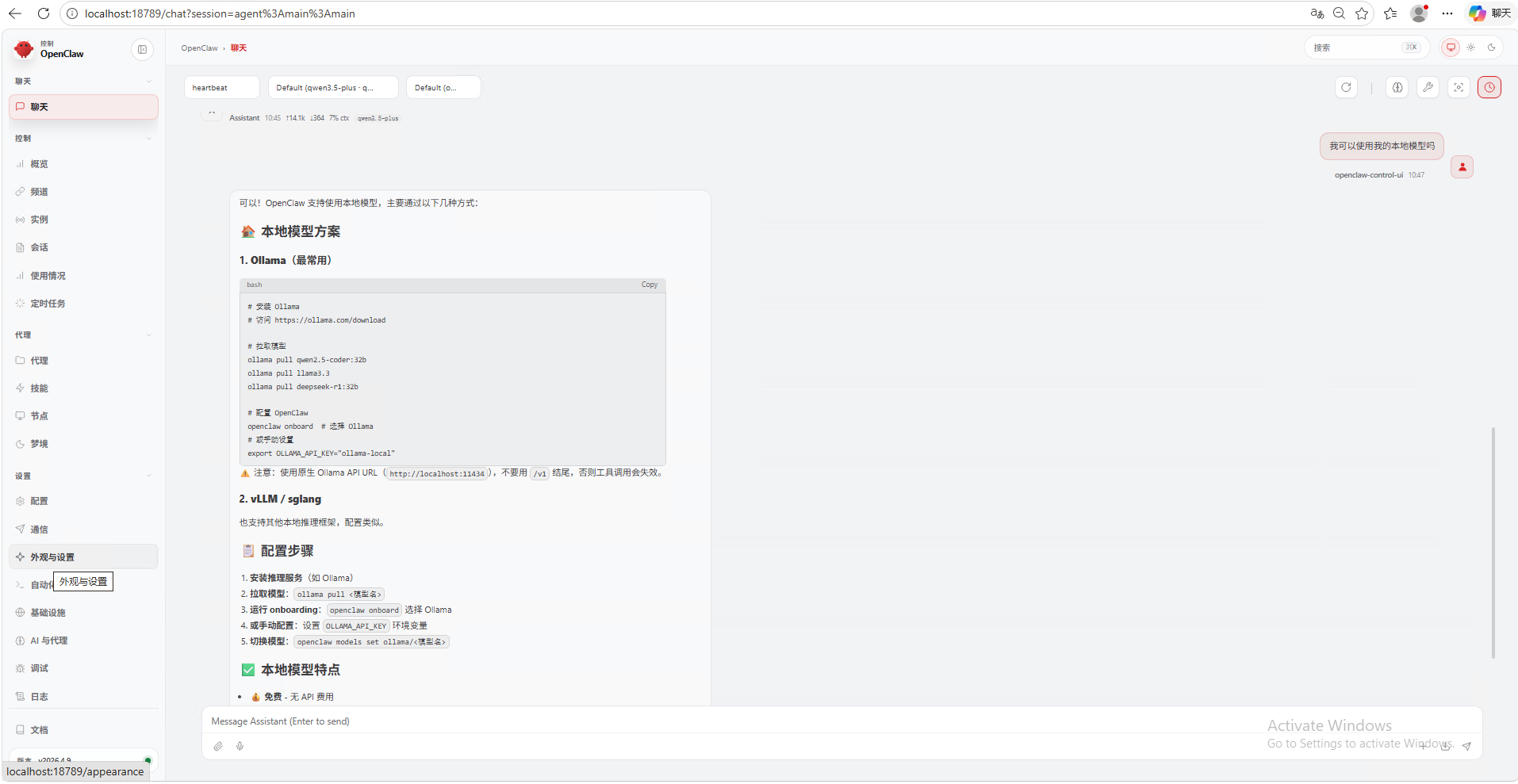Open the Default (o... dropdown
This screenshot has width=1518, height=784.
tap(443, 87)
